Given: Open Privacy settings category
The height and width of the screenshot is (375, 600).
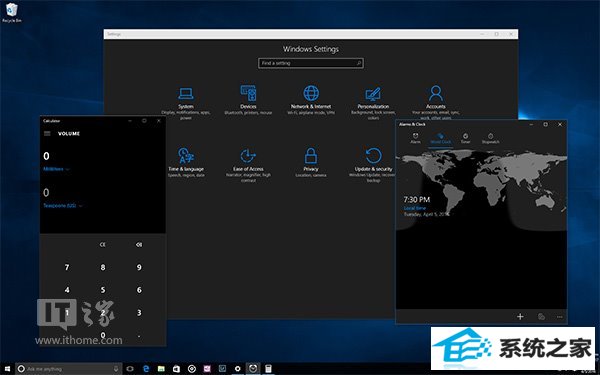Looking at the screenshot, I should [311, 162].
